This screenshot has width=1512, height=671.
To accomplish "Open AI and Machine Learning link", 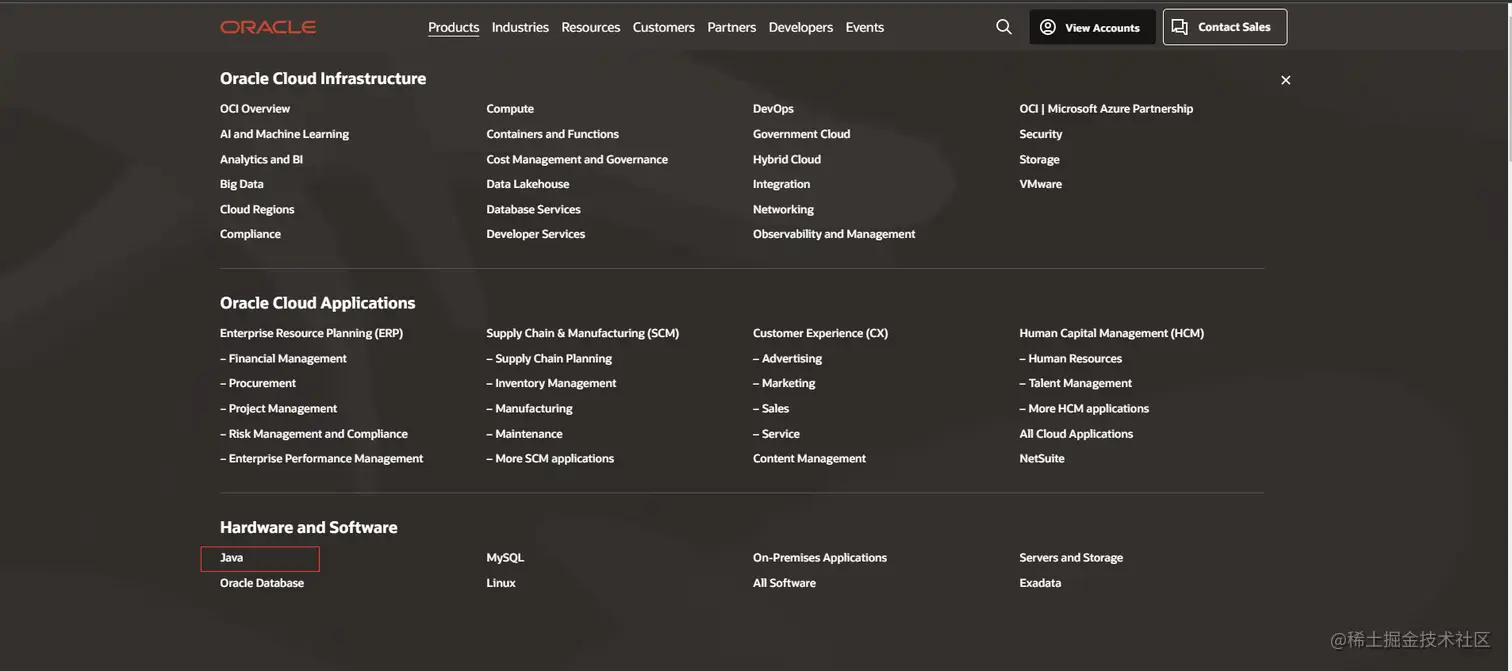I will coord(284,134).
